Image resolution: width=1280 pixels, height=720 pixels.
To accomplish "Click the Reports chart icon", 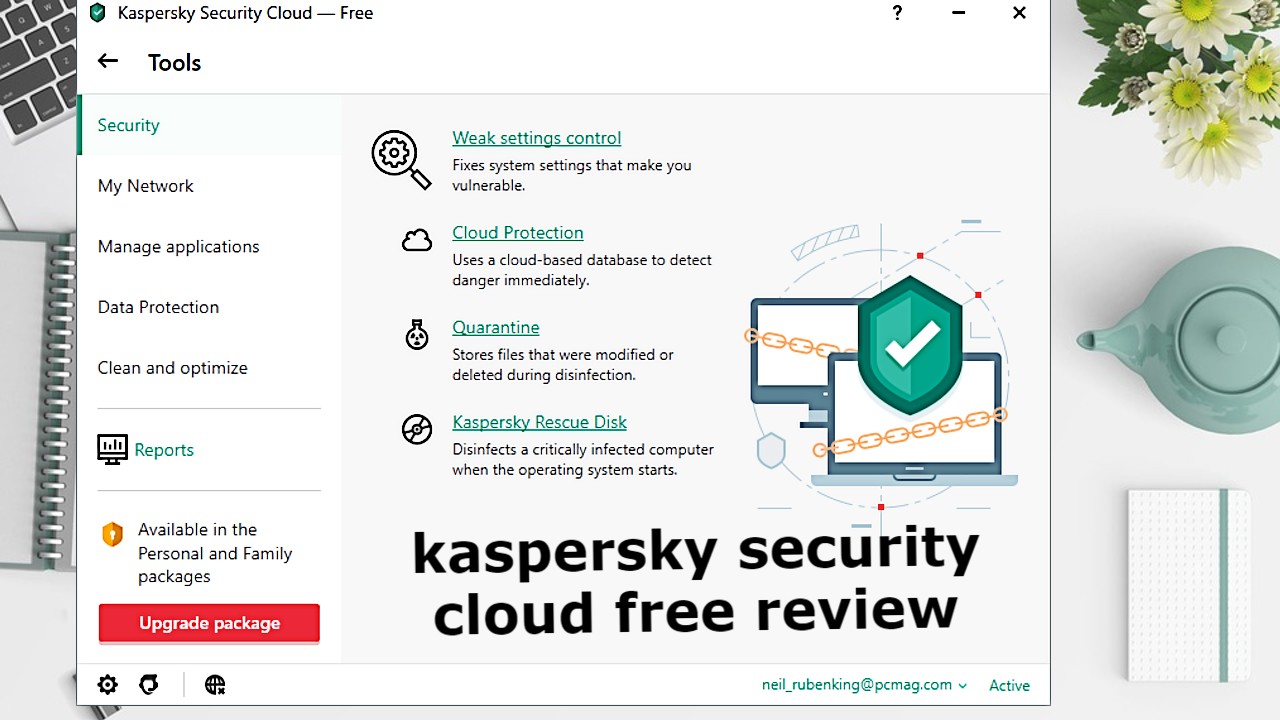I will point(112,449).
